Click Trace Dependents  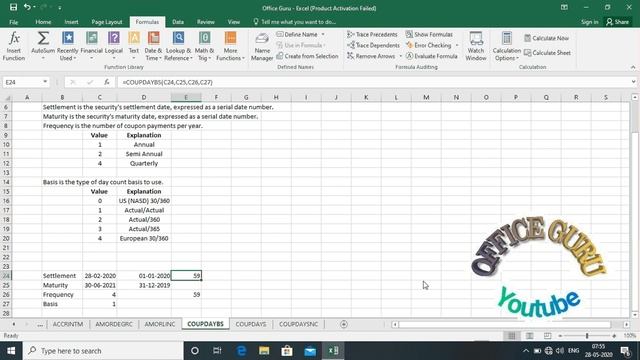point(373,45)
